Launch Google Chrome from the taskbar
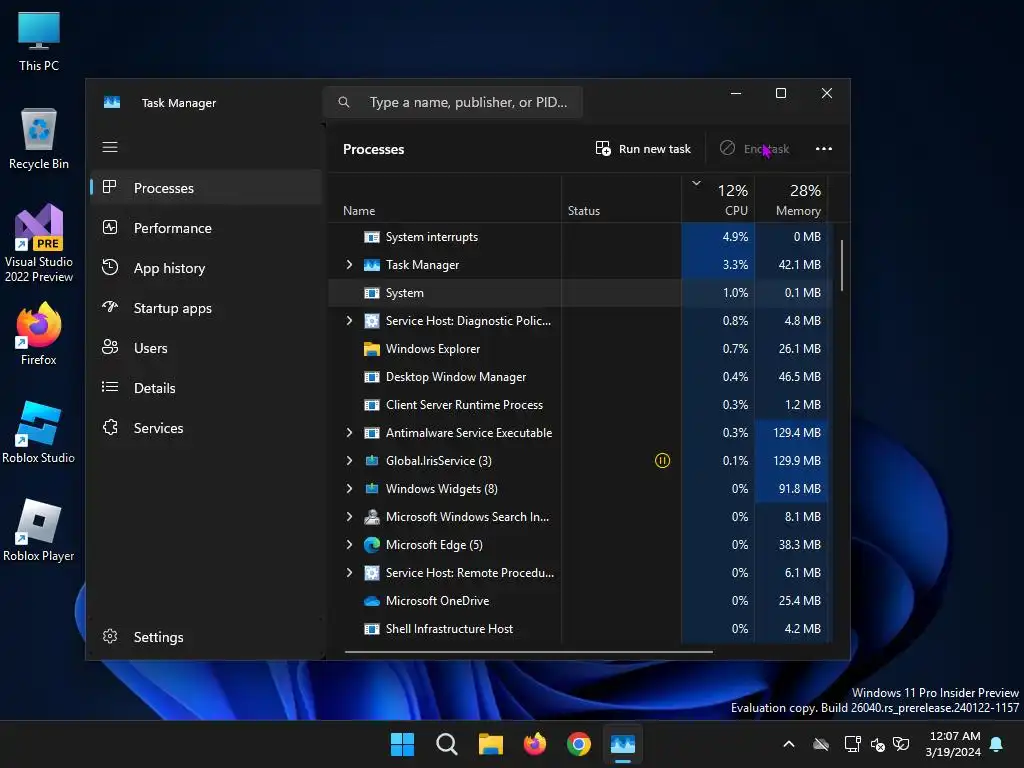 [x=579, y=744]
